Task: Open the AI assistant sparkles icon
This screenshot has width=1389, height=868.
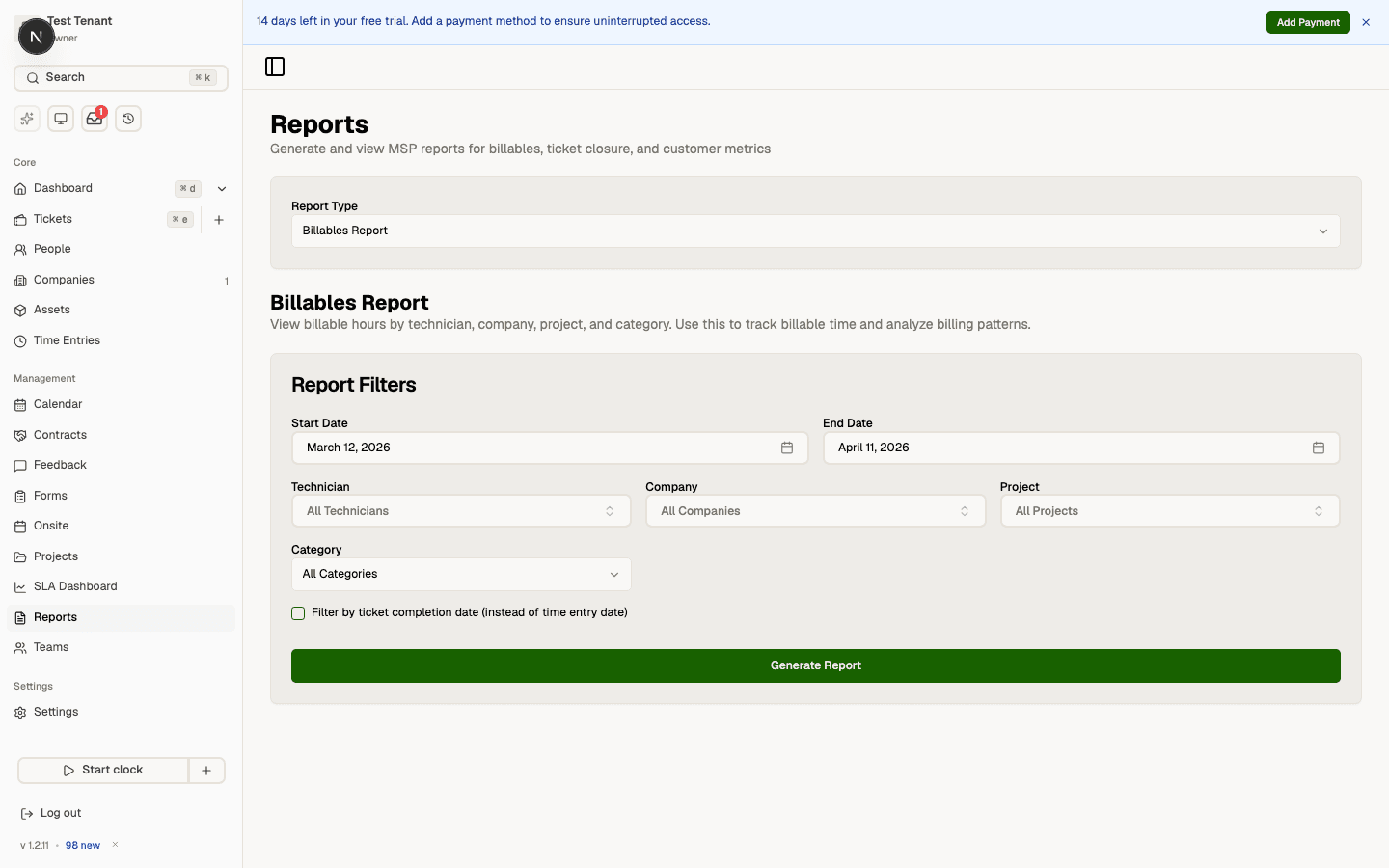Action: [x=26, y=118]
